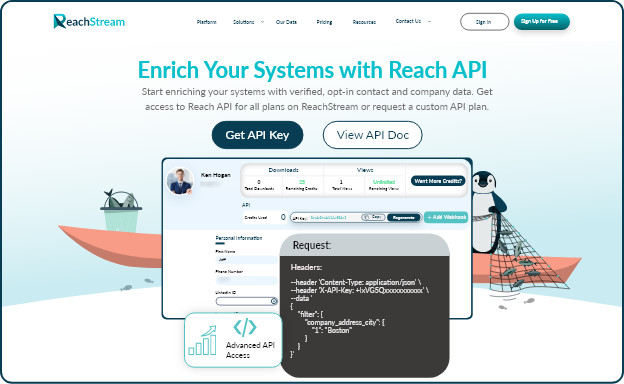Click the 'Enrich Your Systems with Reach API' heading

312,70
